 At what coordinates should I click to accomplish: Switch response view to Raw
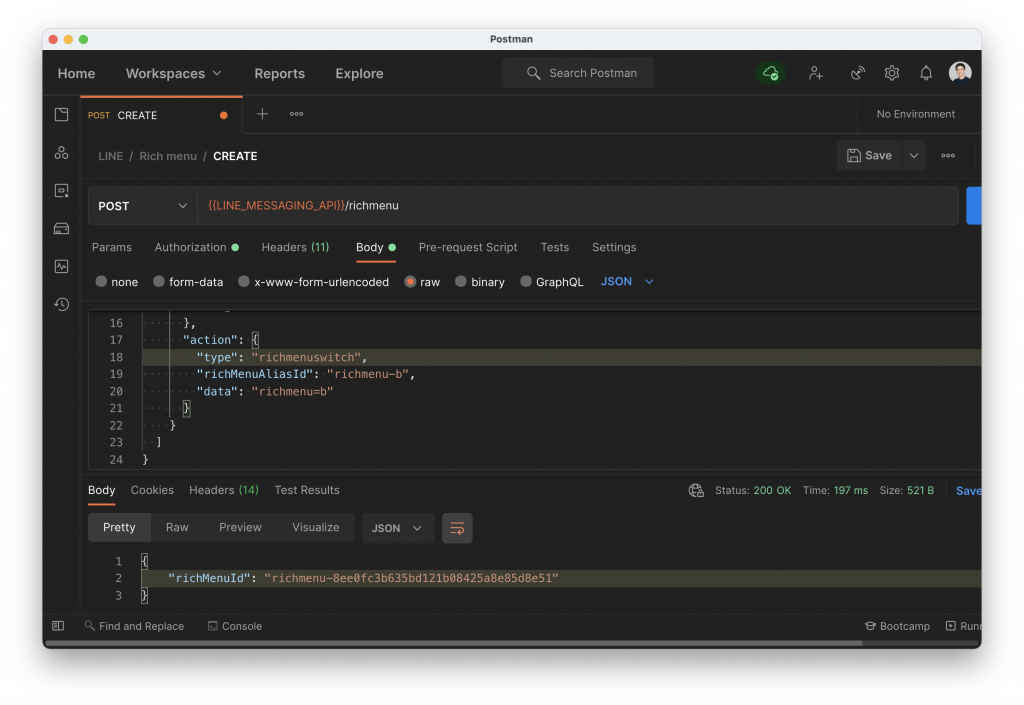point(177,527)
